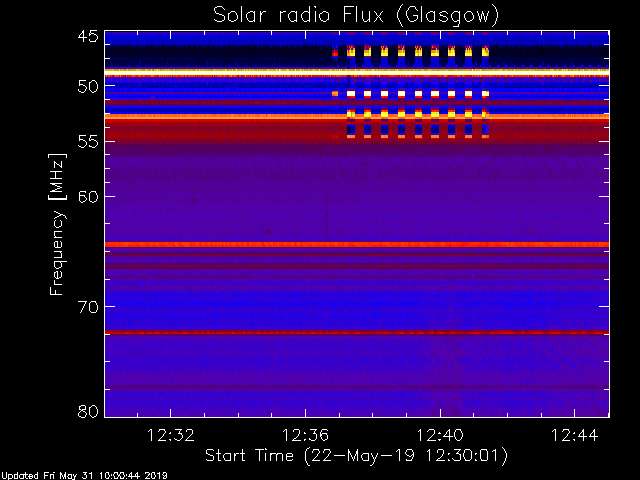Click the "Start Time (22-May-19 12:30:01)" label

pos(356,456)
